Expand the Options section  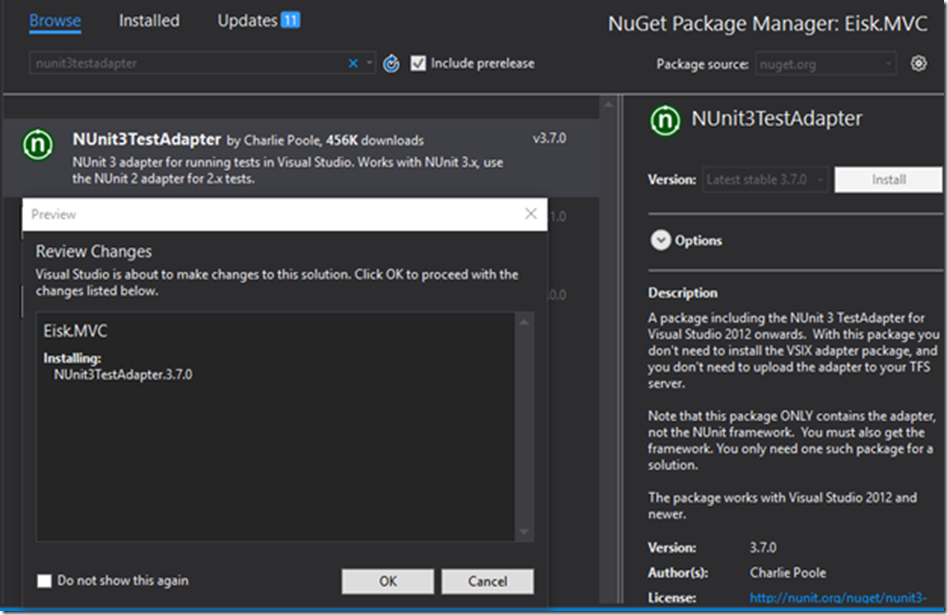(x=661, y=241)
